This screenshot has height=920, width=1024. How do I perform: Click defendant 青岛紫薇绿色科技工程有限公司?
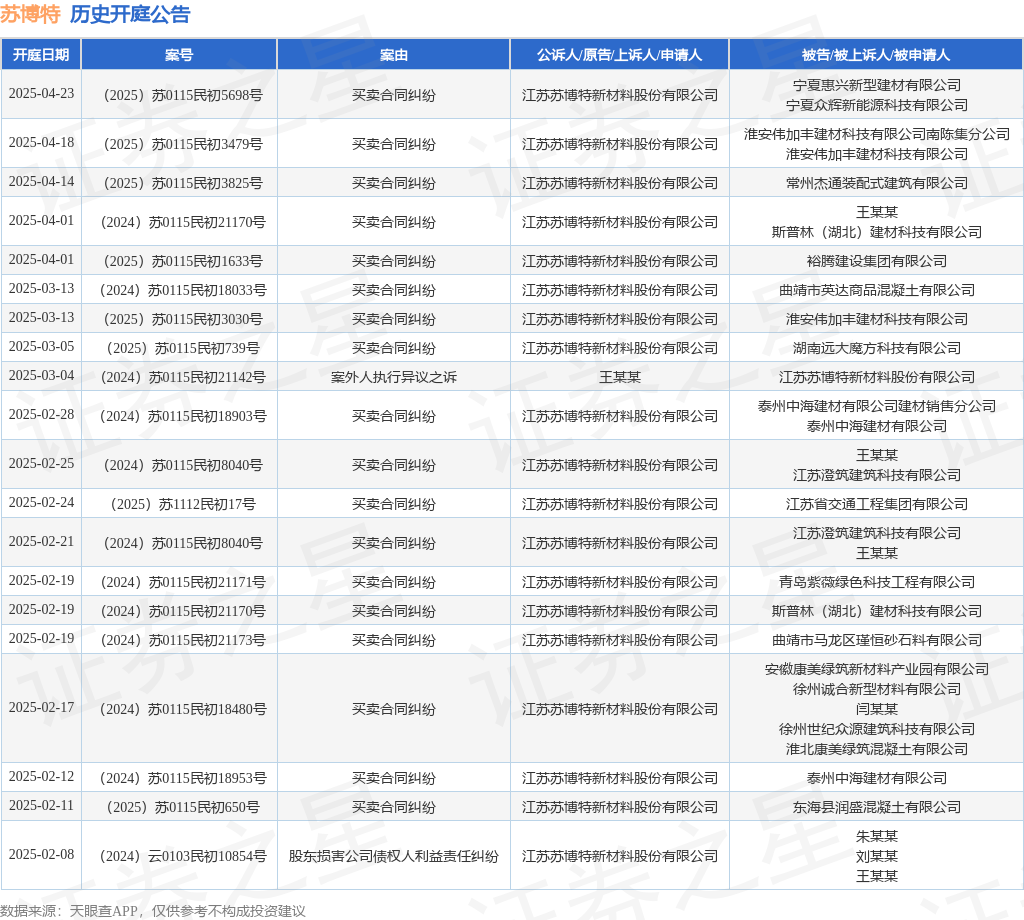(876, 582)
